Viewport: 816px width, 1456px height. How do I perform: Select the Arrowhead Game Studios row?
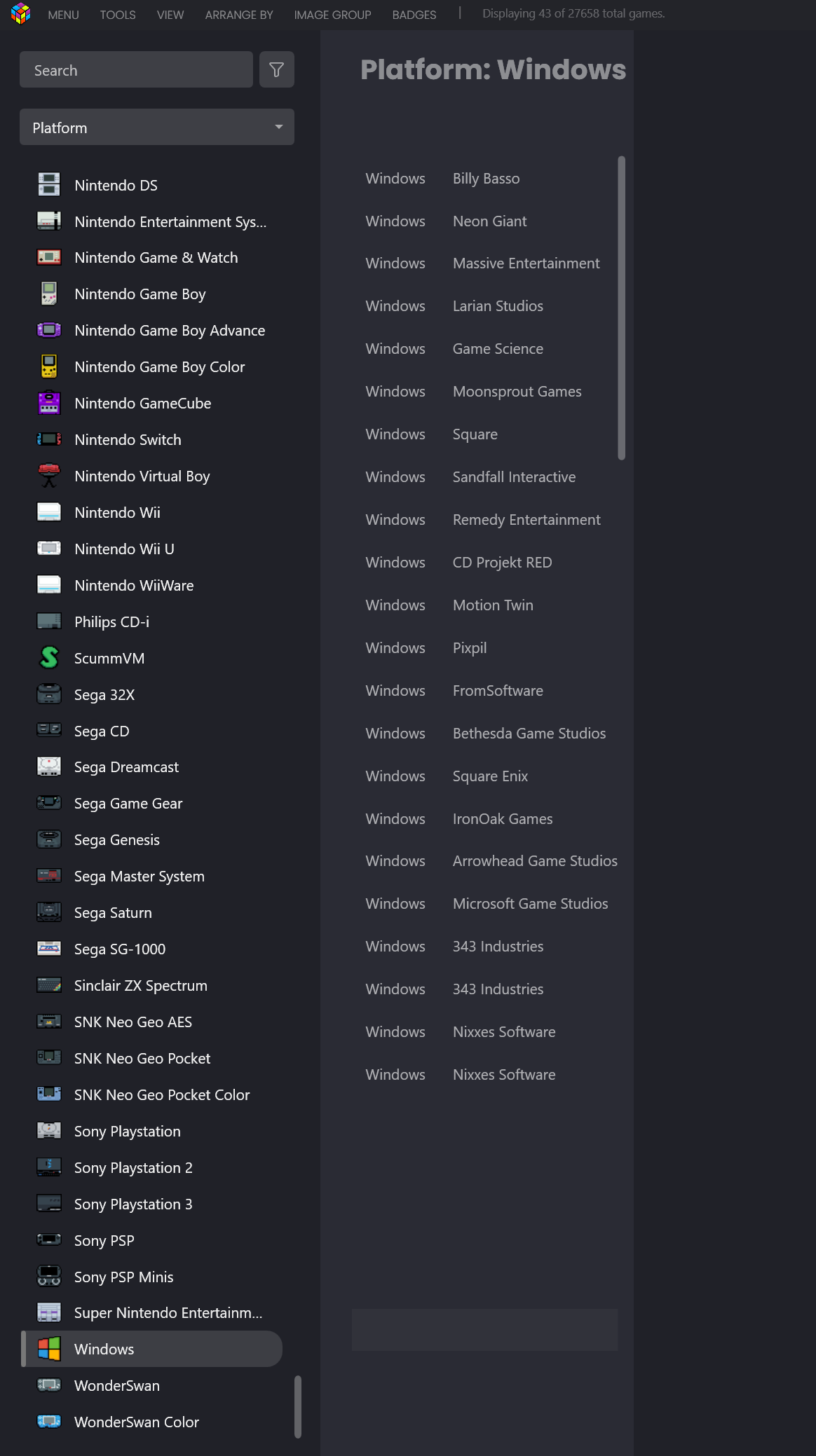point(484,861)
